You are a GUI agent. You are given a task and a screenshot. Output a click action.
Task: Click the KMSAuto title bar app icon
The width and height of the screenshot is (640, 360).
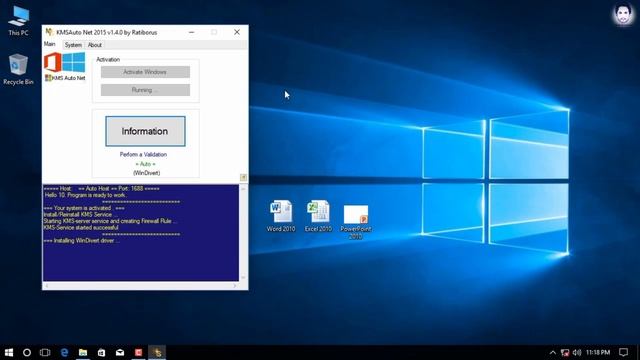tap(49, 32)
